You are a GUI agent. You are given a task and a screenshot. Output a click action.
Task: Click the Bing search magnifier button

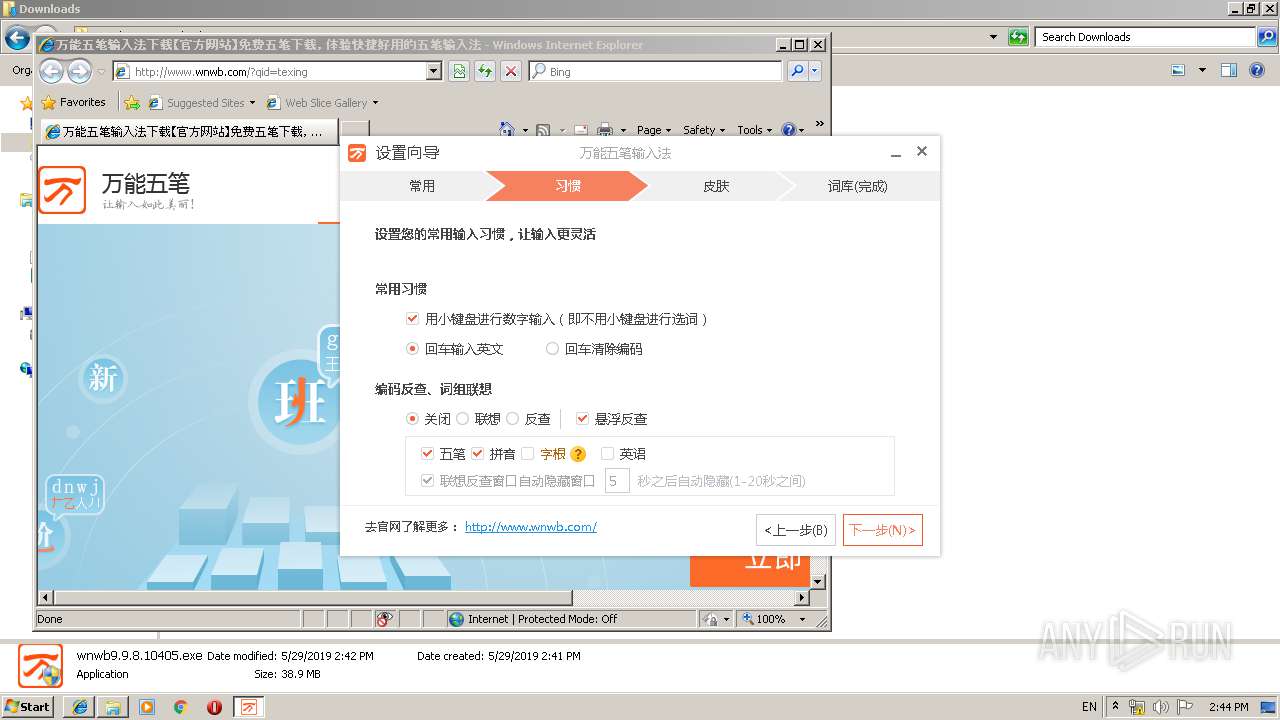[797, 71]
